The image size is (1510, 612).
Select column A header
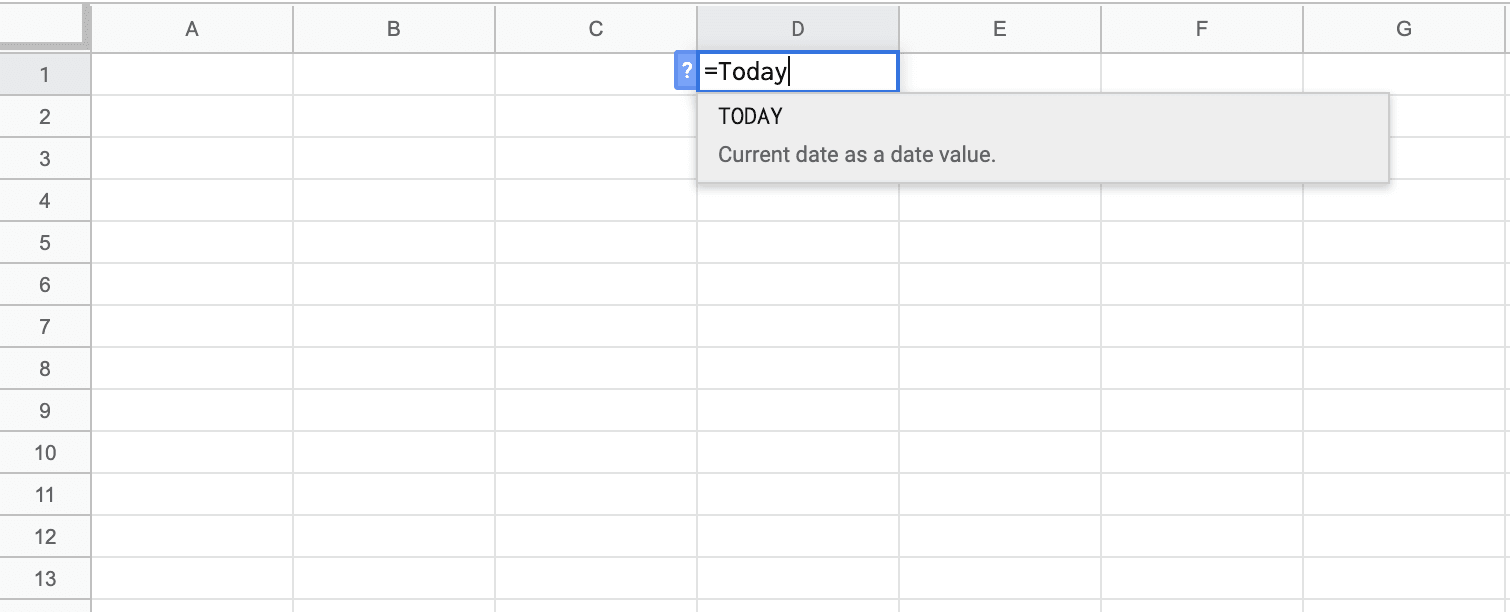tap(192, 29)
